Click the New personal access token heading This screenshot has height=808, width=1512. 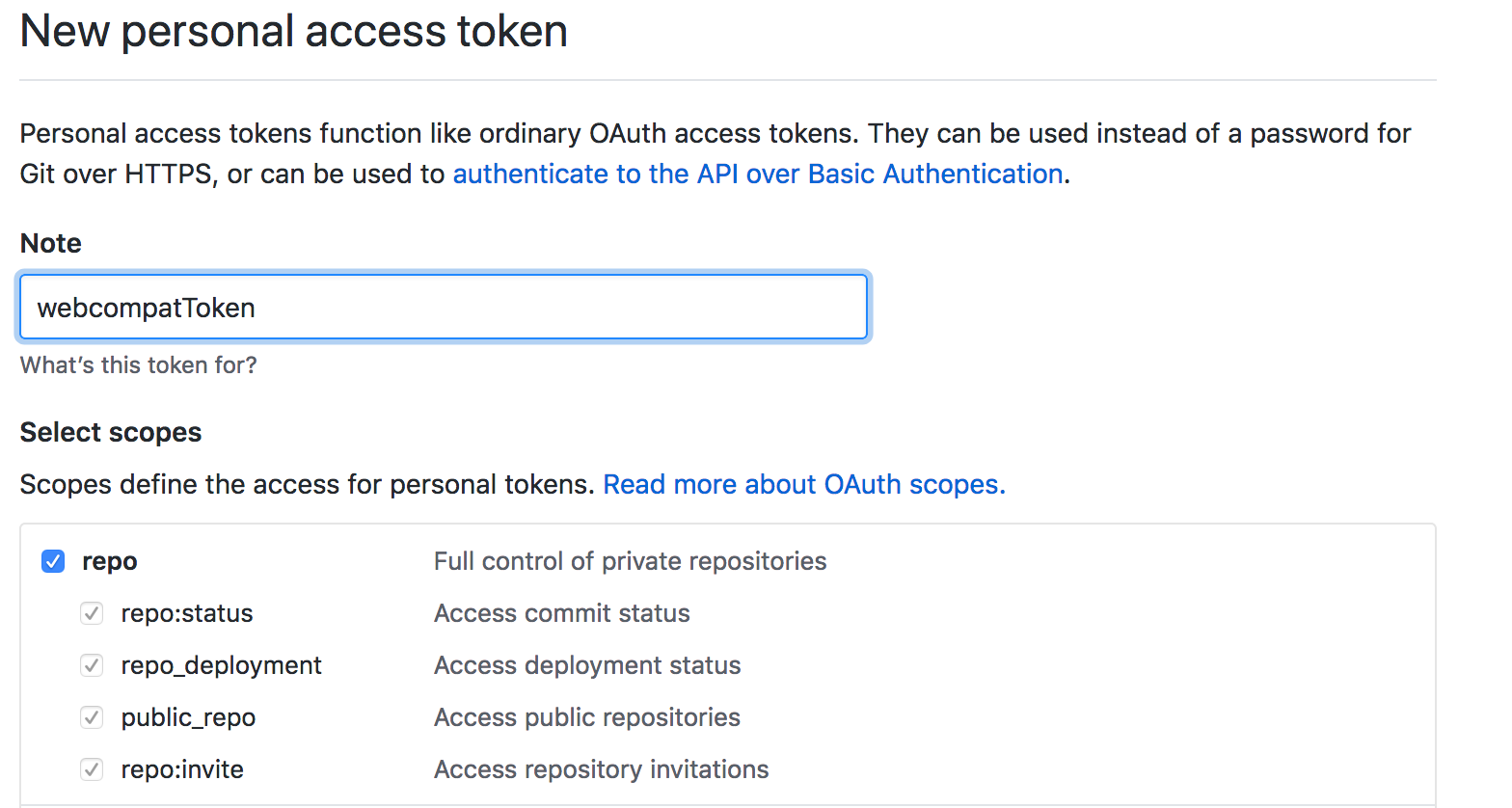pos(294,32)
